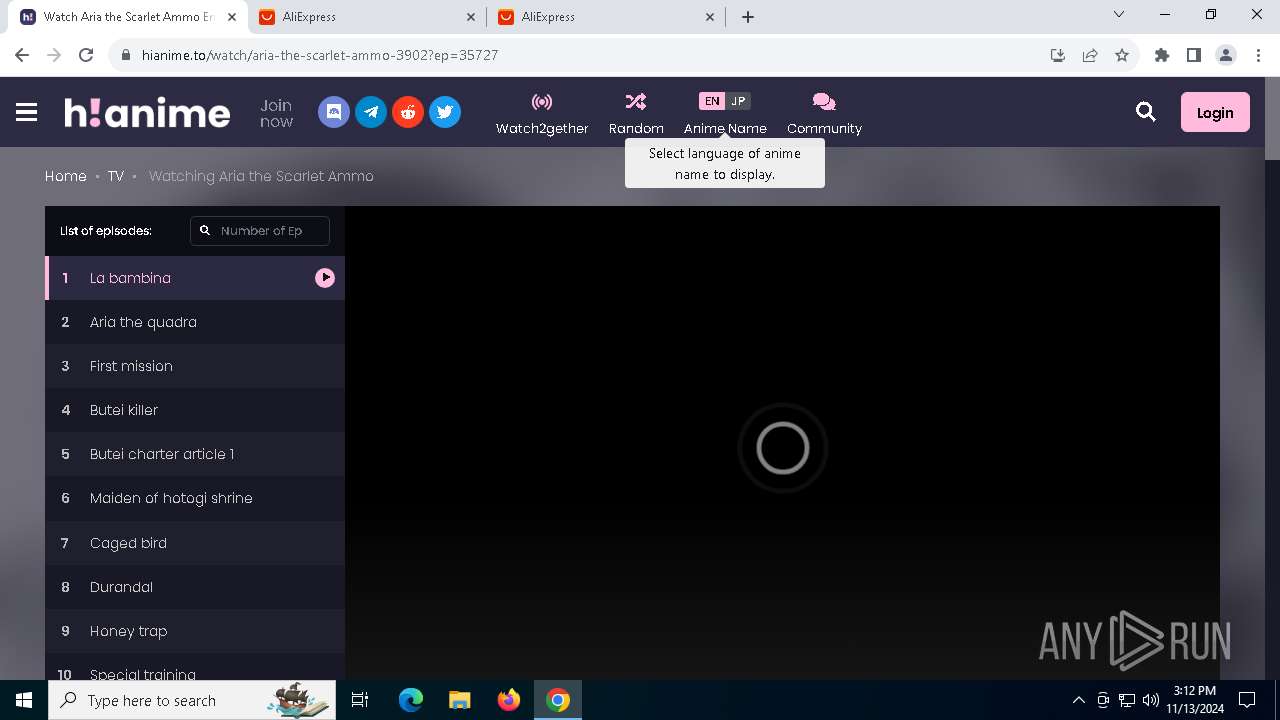Open the browser extensions menu
This screenshot has height=720, width=1280.
[x=1162, y=55]
